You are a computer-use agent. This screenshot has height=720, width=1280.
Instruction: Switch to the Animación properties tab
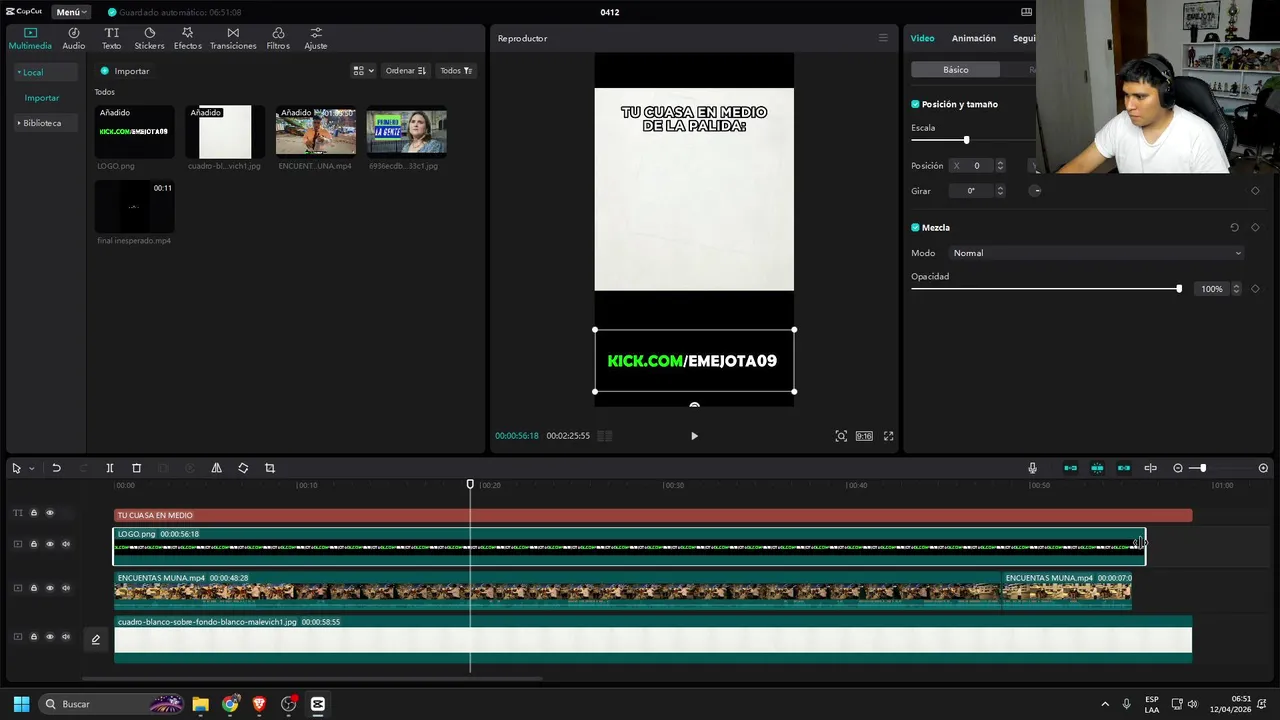pos(974,38)
